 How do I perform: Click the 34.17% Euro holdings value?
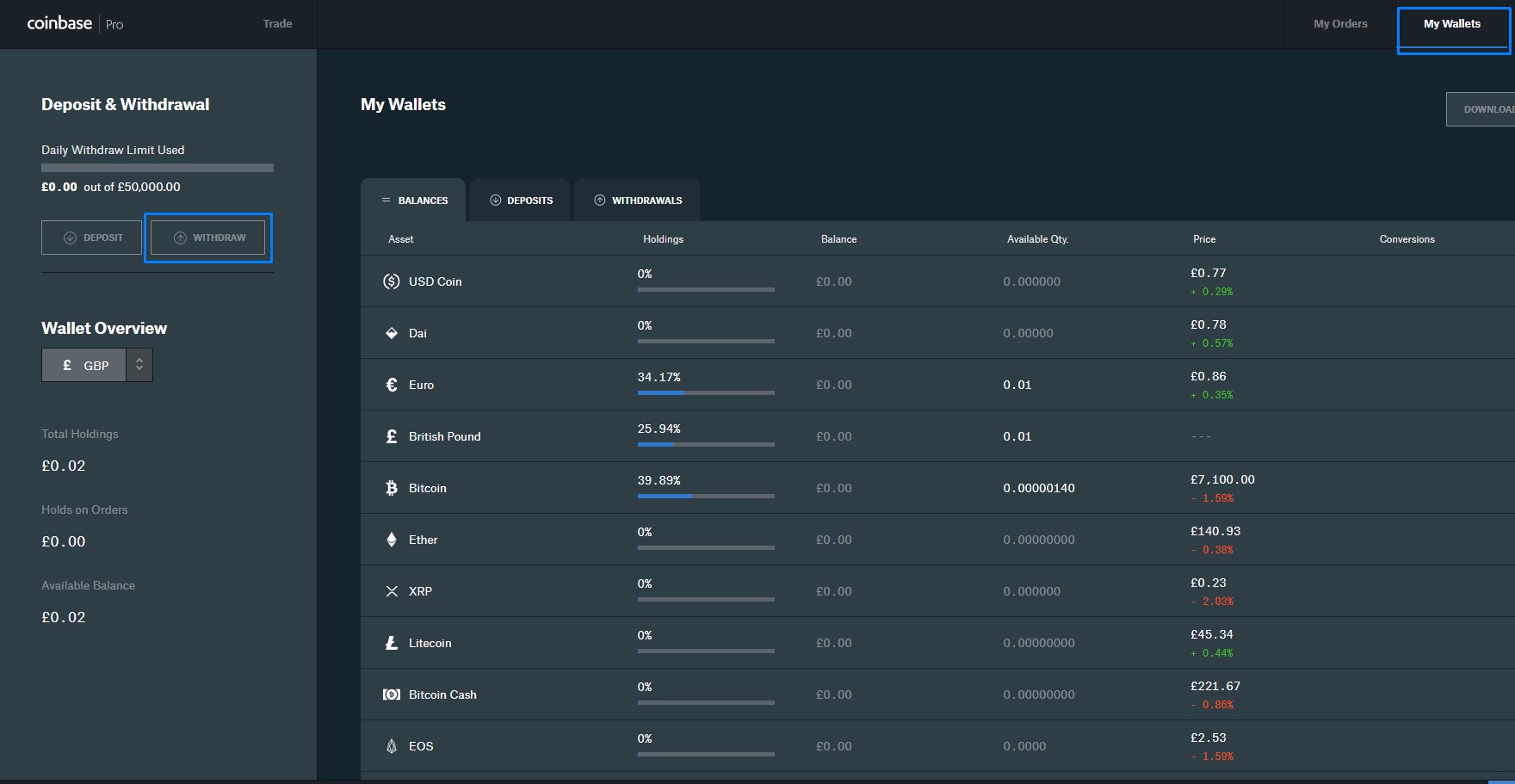coord(659,377)
